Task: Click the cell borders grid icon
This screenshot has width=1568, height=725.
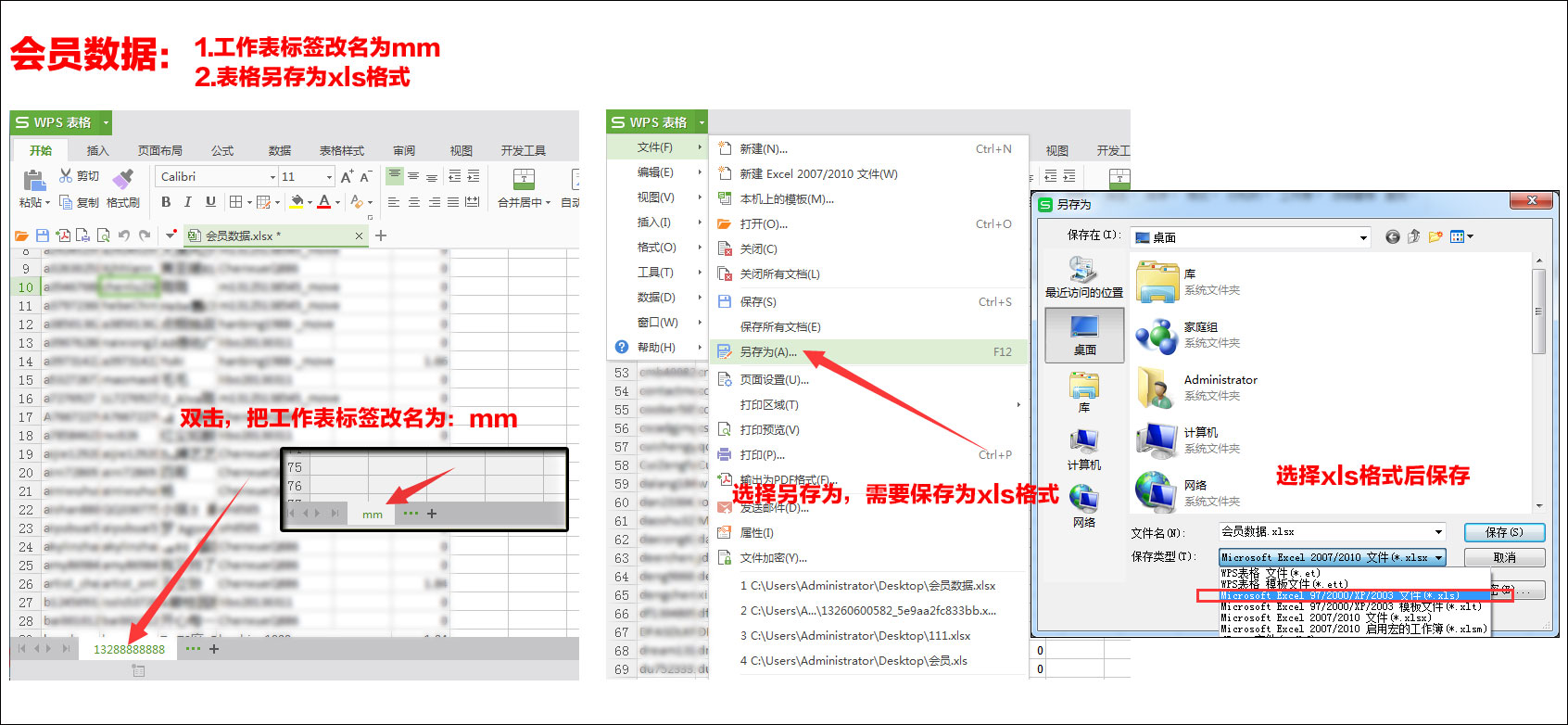Action: pyautogui.click(x=236, y=202)
